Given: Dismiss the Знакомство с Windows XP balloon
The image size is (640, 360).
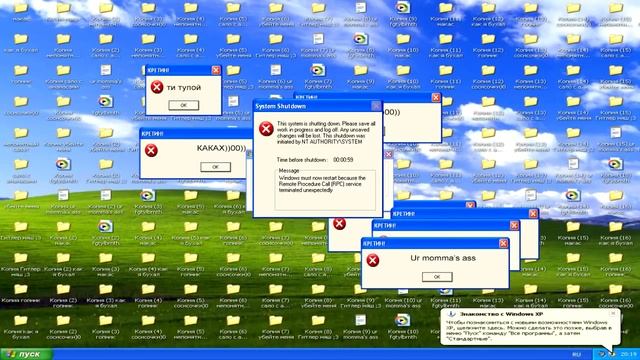Looking at the screenshot, I should click(613, 313).
